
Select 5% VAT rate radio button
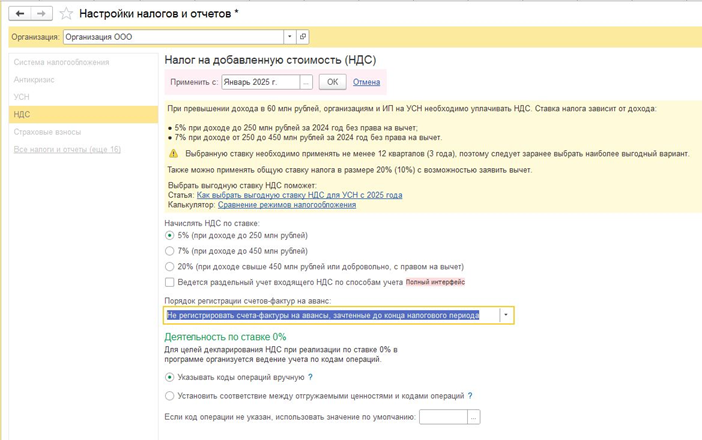[169, 235]
